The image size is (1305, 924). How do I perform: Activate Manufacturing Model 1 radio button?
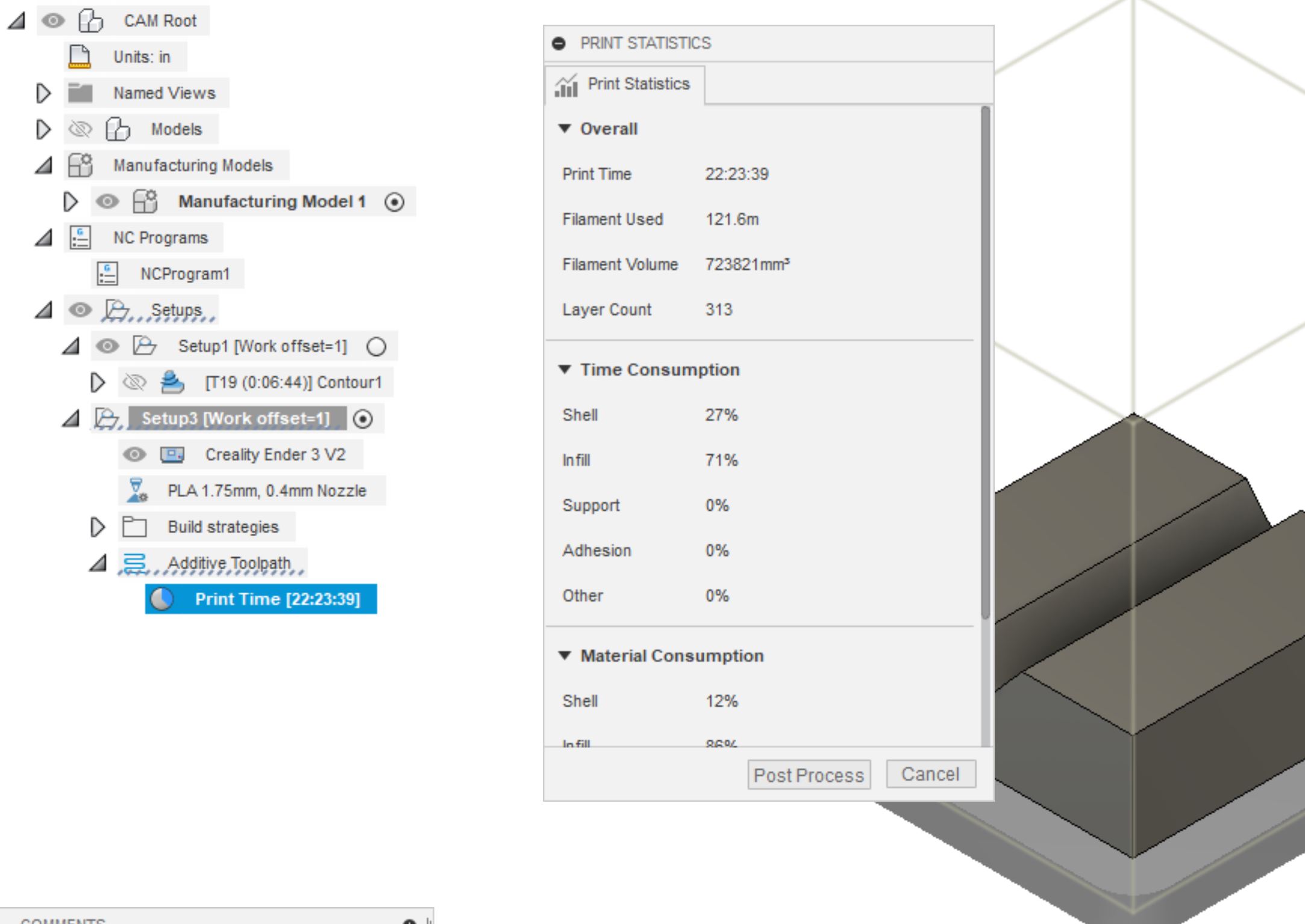pyautogui.click(x=395, y=202)
